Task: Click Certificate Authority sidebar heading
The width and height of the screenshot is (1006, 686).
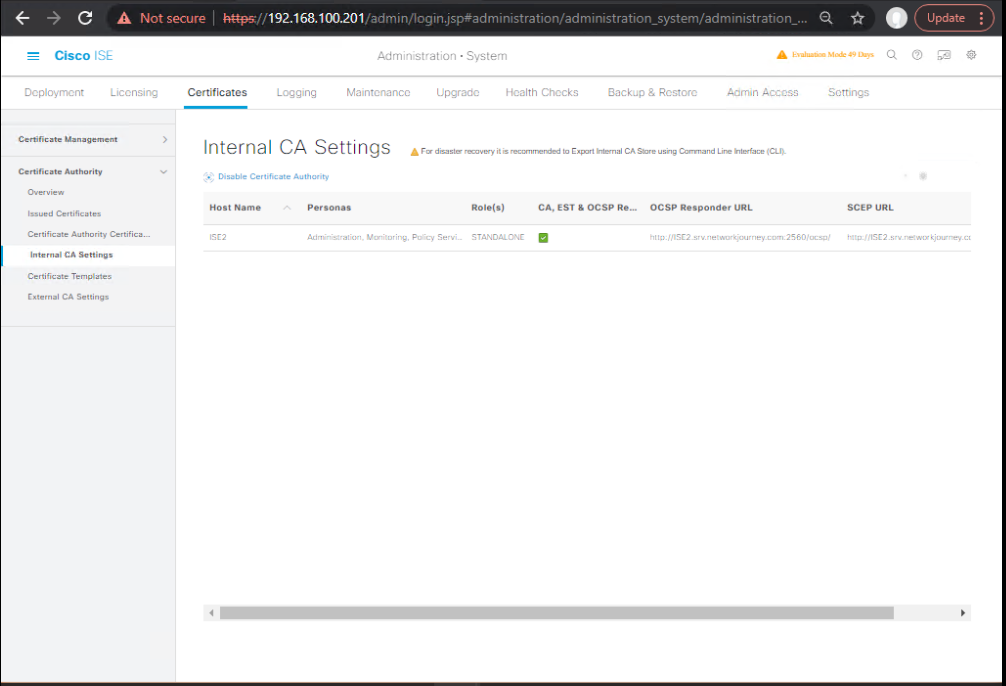Action: (60, 171)
